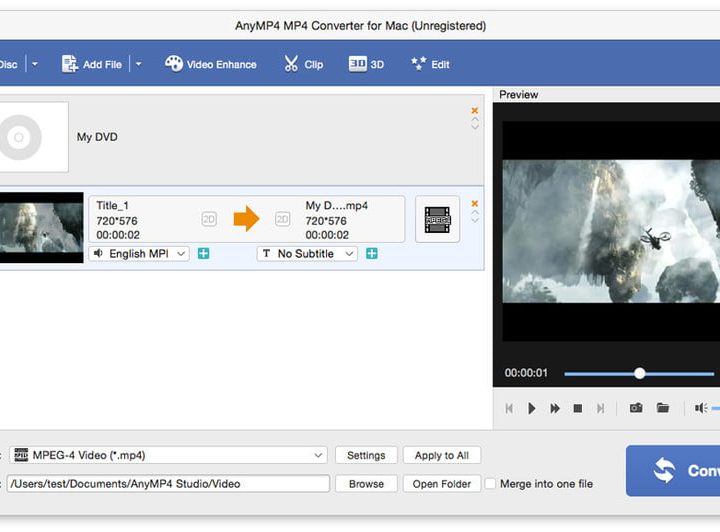The image size is (720, 532).
Task: Click the Add File toolbar button
Action: tap(92, 64)
